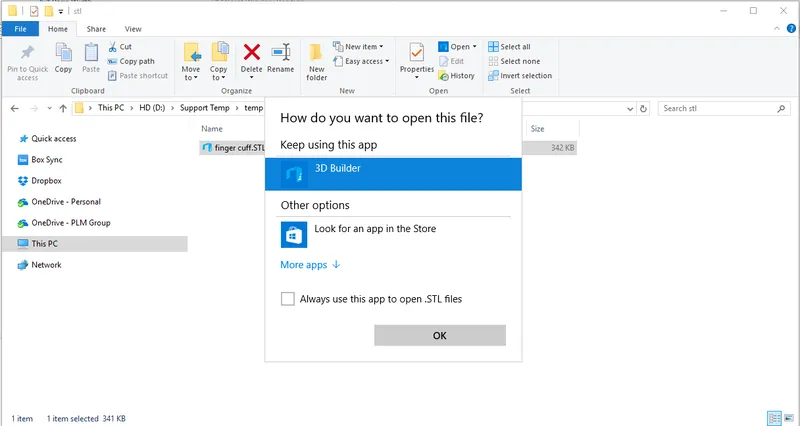Open Dropbox in sidebar
The width and height of the screenshot is (800, 426).
[40, 181]
